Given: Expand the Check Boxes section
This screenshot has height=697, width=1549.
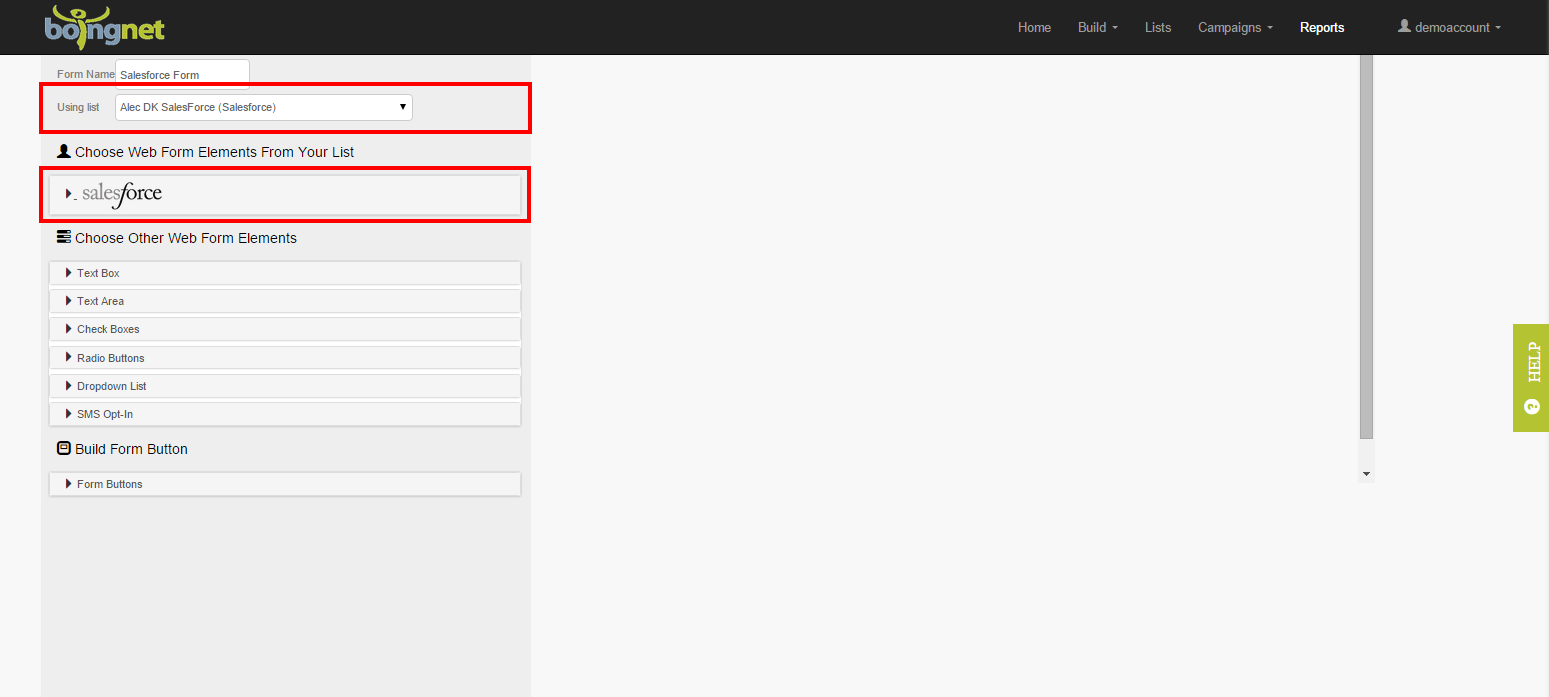Looking at the screenshot, I should click(285, 329).
